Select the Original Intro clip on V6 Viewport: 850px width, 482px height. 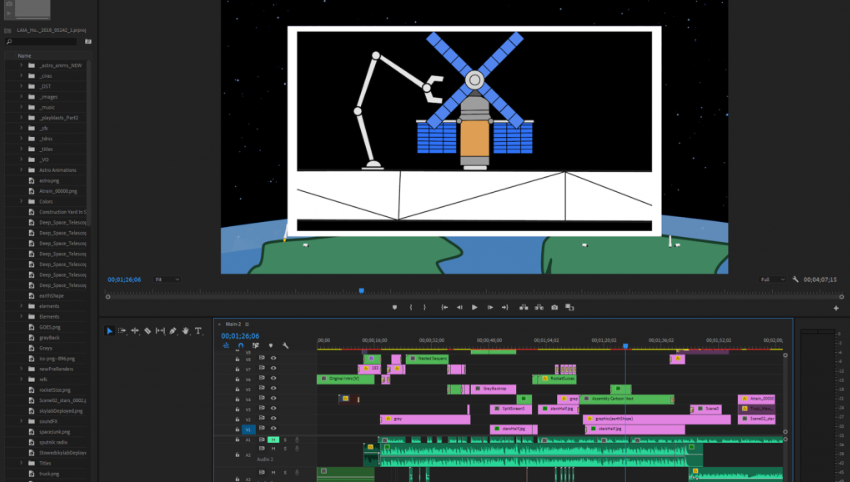345,378
